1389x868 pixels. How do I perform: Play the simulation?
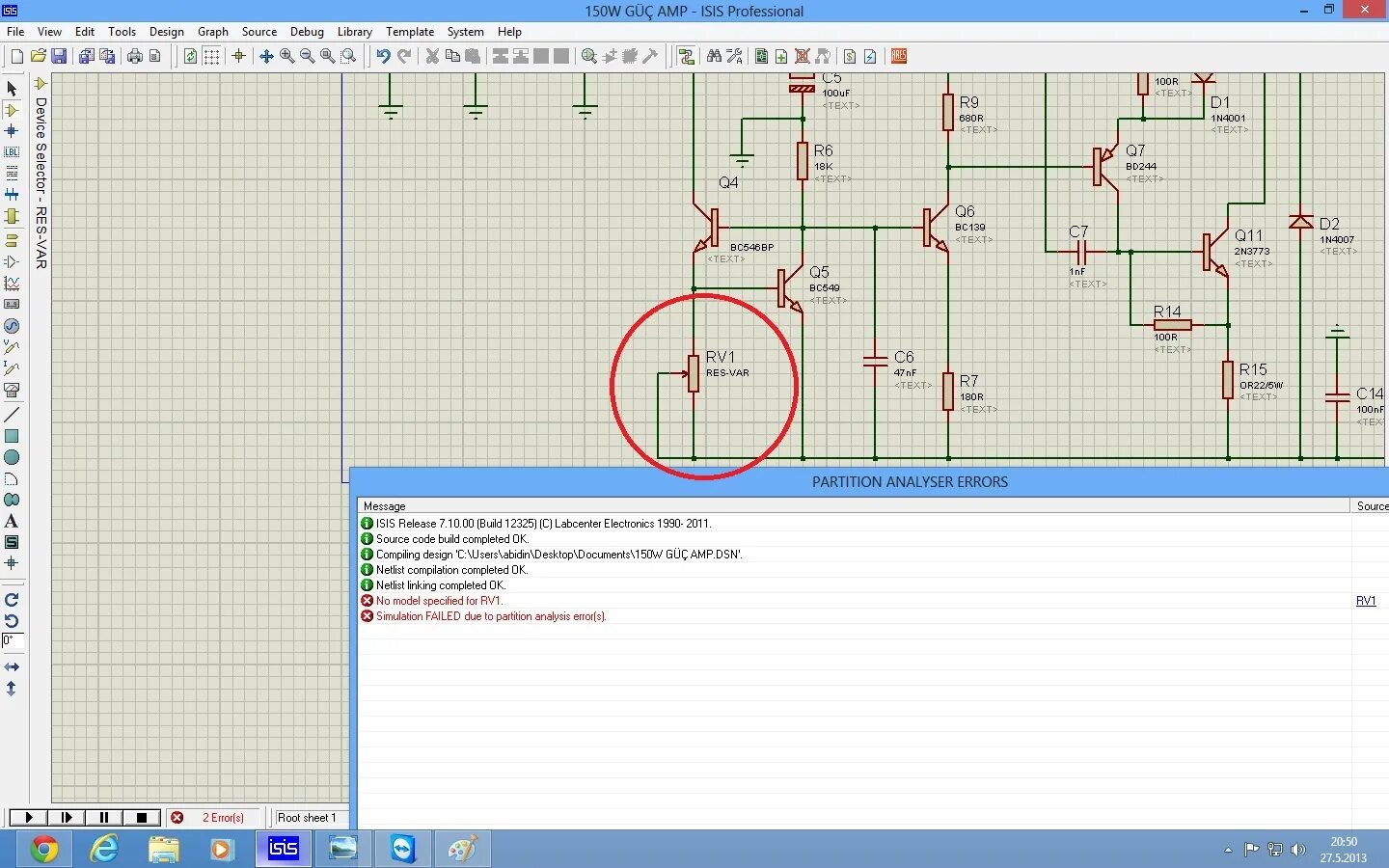click(x=29, y=818)
